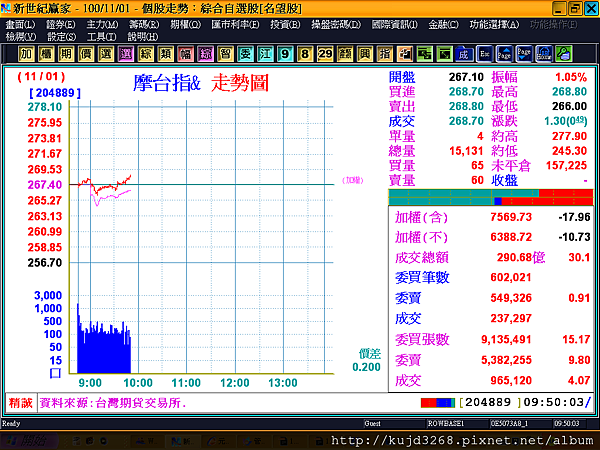Screen dimensions: 600x450
Task: Open the 證券(E) menu
Action: click(x=60, y=25)
